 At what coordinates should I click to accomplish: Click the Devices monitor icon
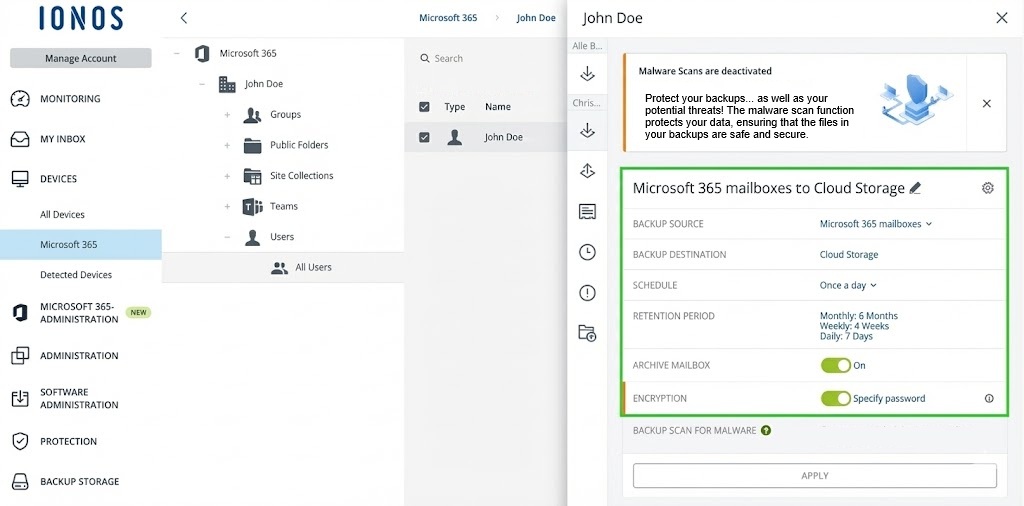20,179
